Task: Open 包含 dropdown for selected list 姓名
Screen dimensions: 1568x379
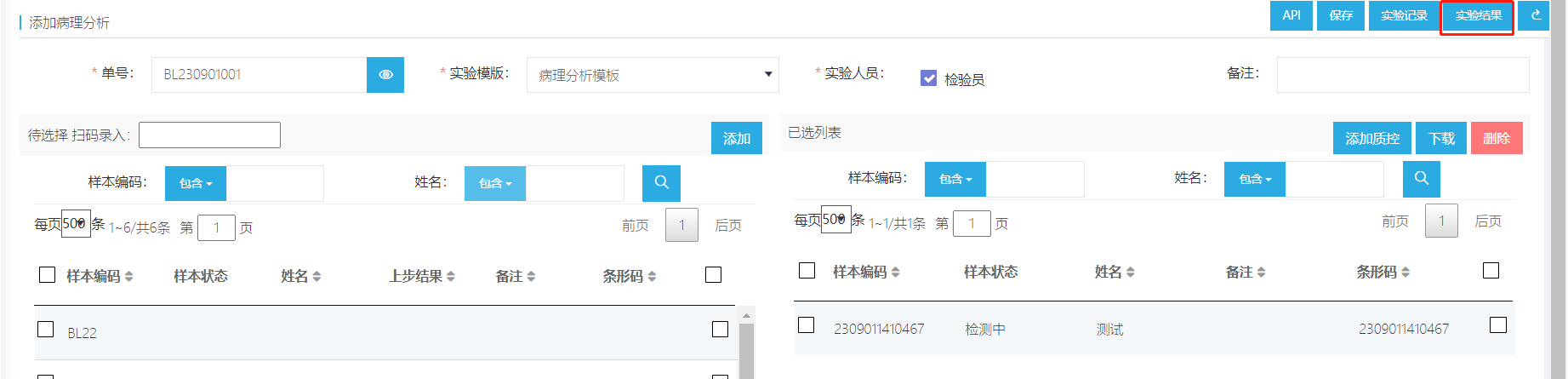Action: (x=1255, y=179)
